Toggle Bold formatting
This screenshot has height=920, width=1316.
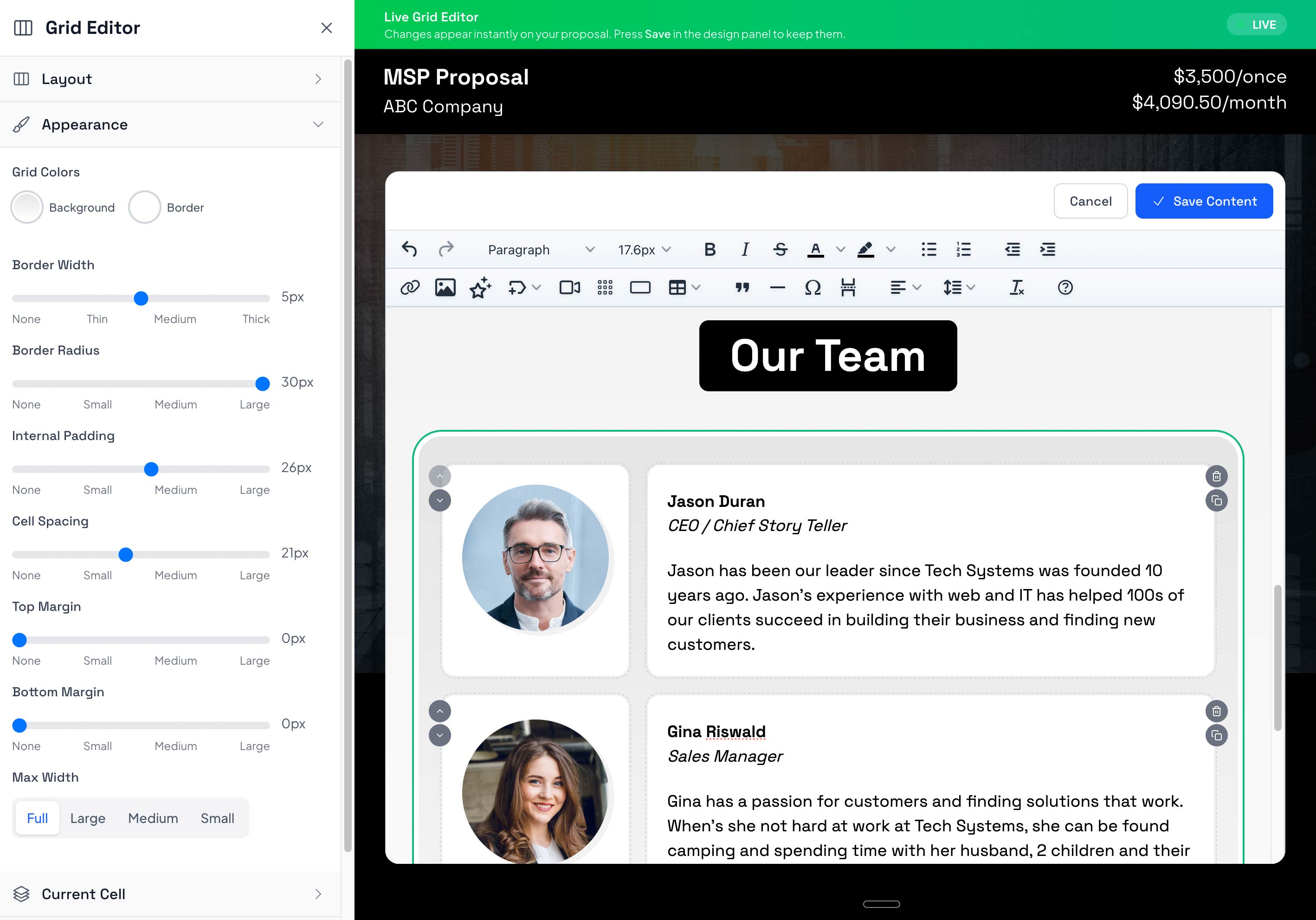710,249
